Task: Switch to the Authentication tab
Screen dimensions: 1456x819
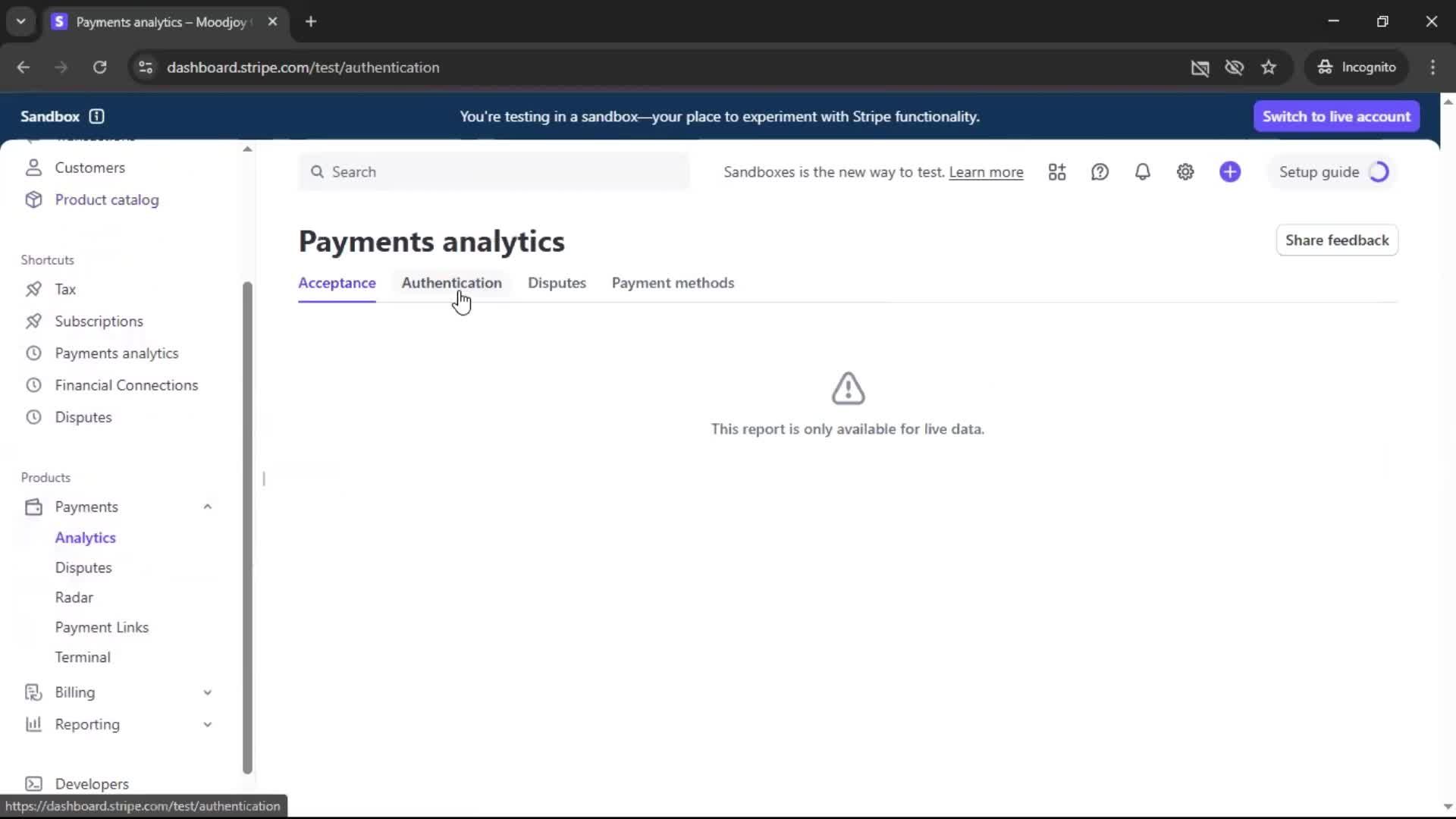Action: 451,283
